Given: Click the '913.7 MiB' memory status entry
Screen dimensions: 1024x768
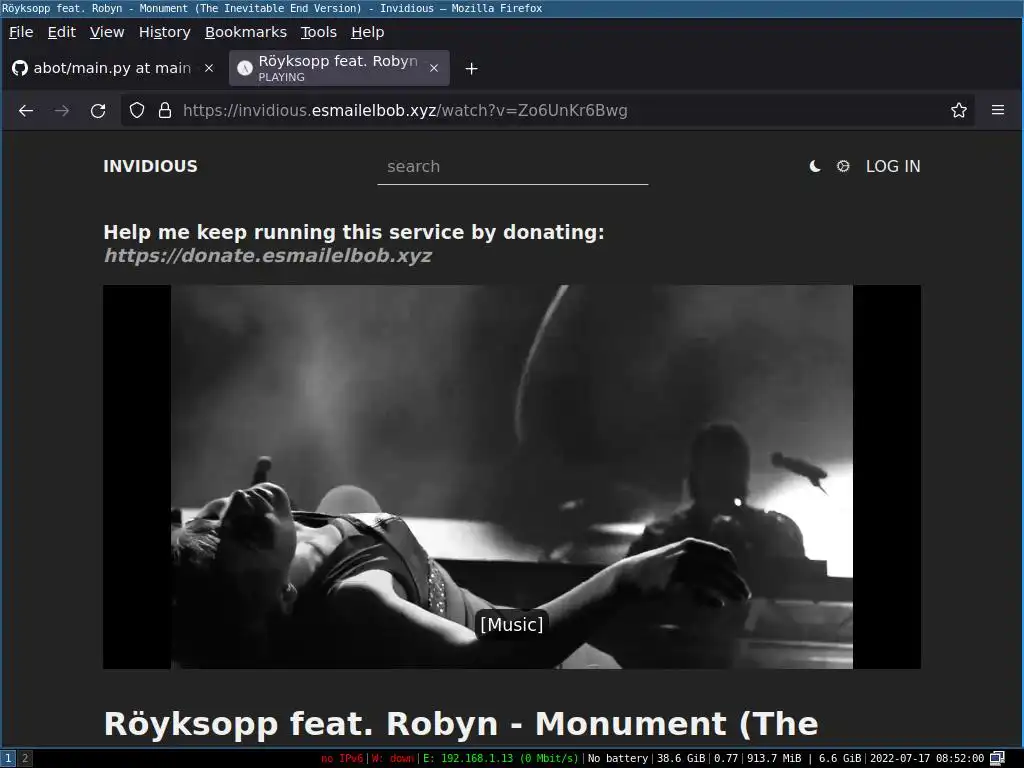Looking at the screenshot, I should pyautogui.click(x=774, y=758).
